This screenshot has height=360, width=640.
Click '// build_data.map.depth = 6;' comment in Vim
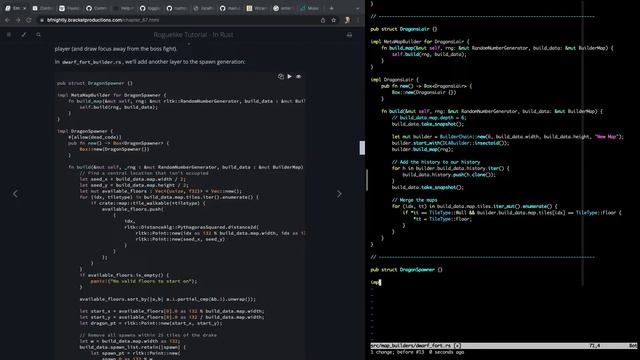click(x=429, y=118)
